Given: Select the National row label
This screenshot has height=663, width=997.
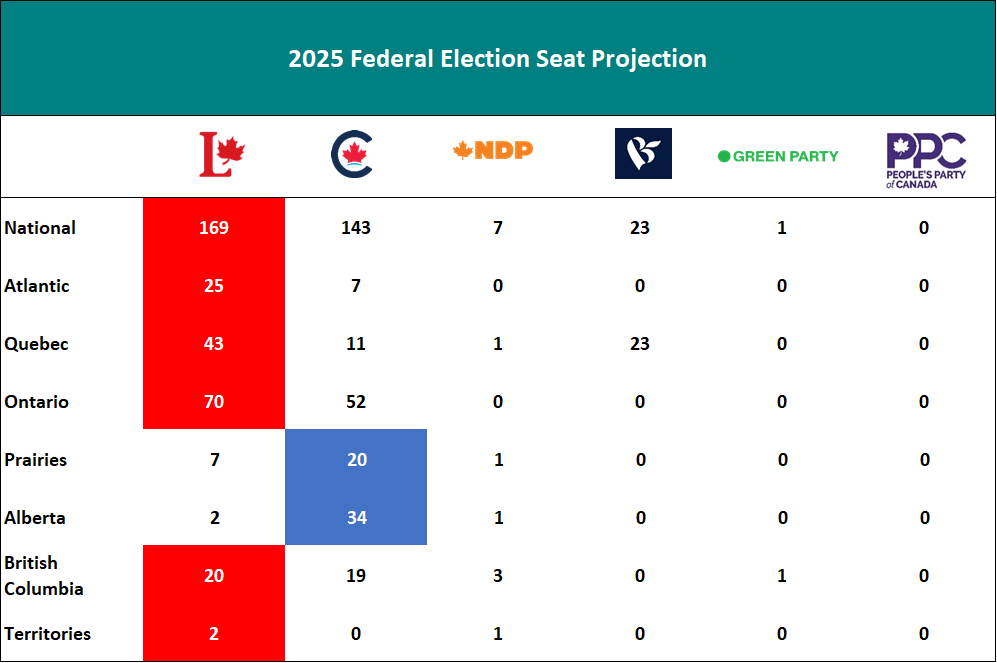Looking at the screenshot, I should point(40,228).
